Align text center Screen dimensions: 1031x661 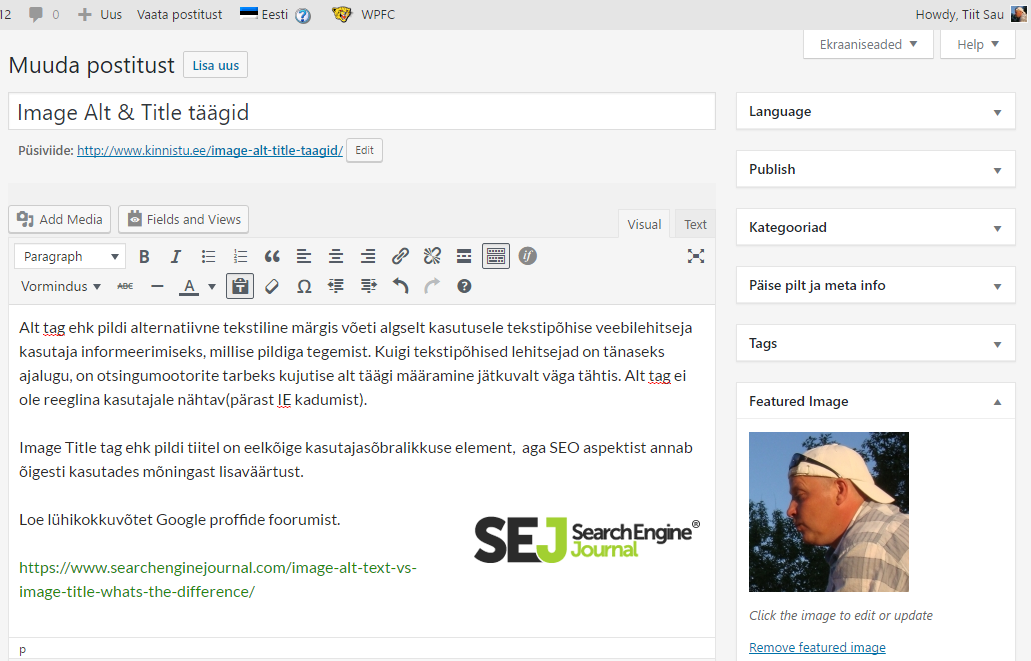tap(336, 257)
